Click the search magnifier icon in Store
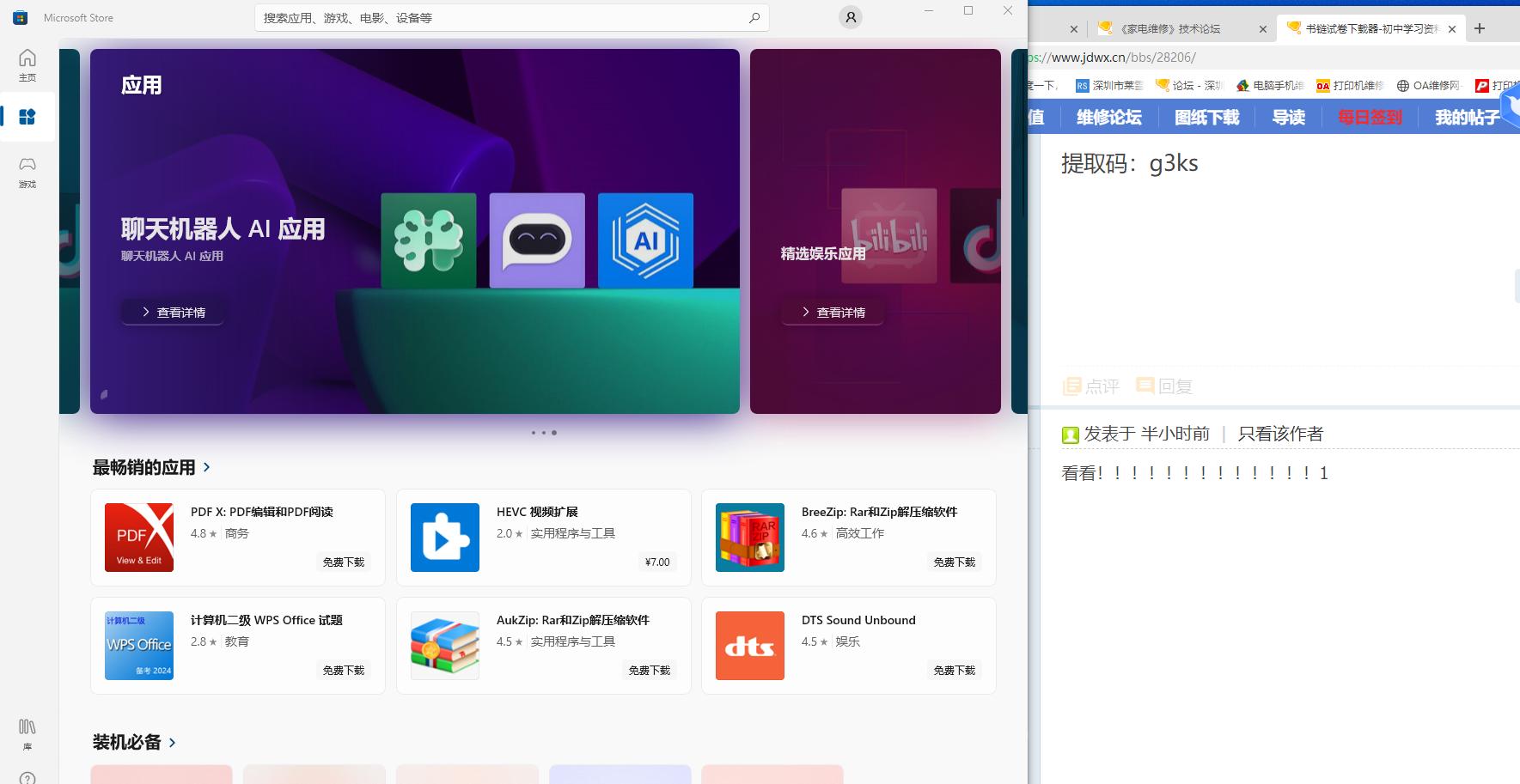This screenshot has width=1520, height=784. 754,17
